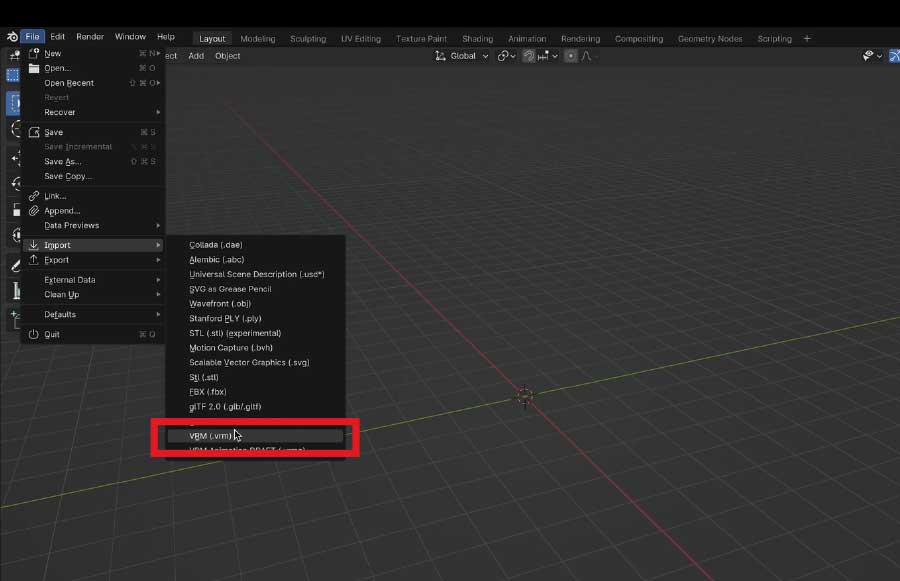The image size is (900, 581).
Task: Expand the External Data submenu
Action: point(92,280)
